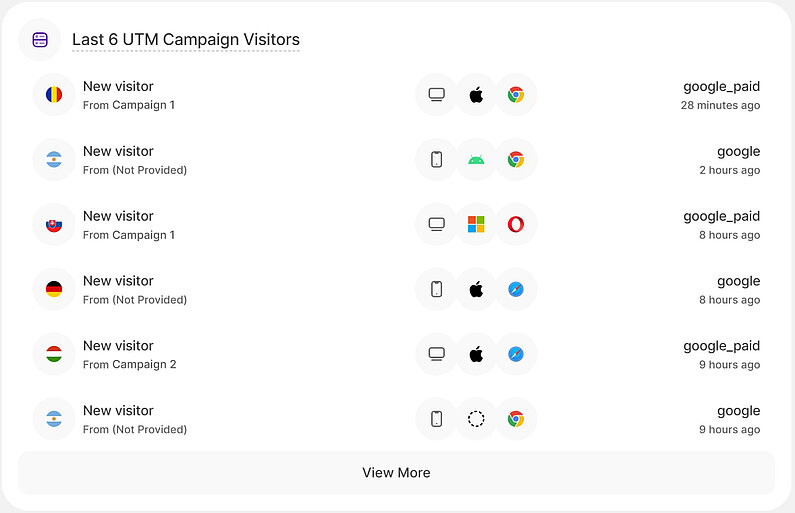Click the 28 minutes ago timestamp
The width and height of the screenshot is (795, 513).
(720, 105)
